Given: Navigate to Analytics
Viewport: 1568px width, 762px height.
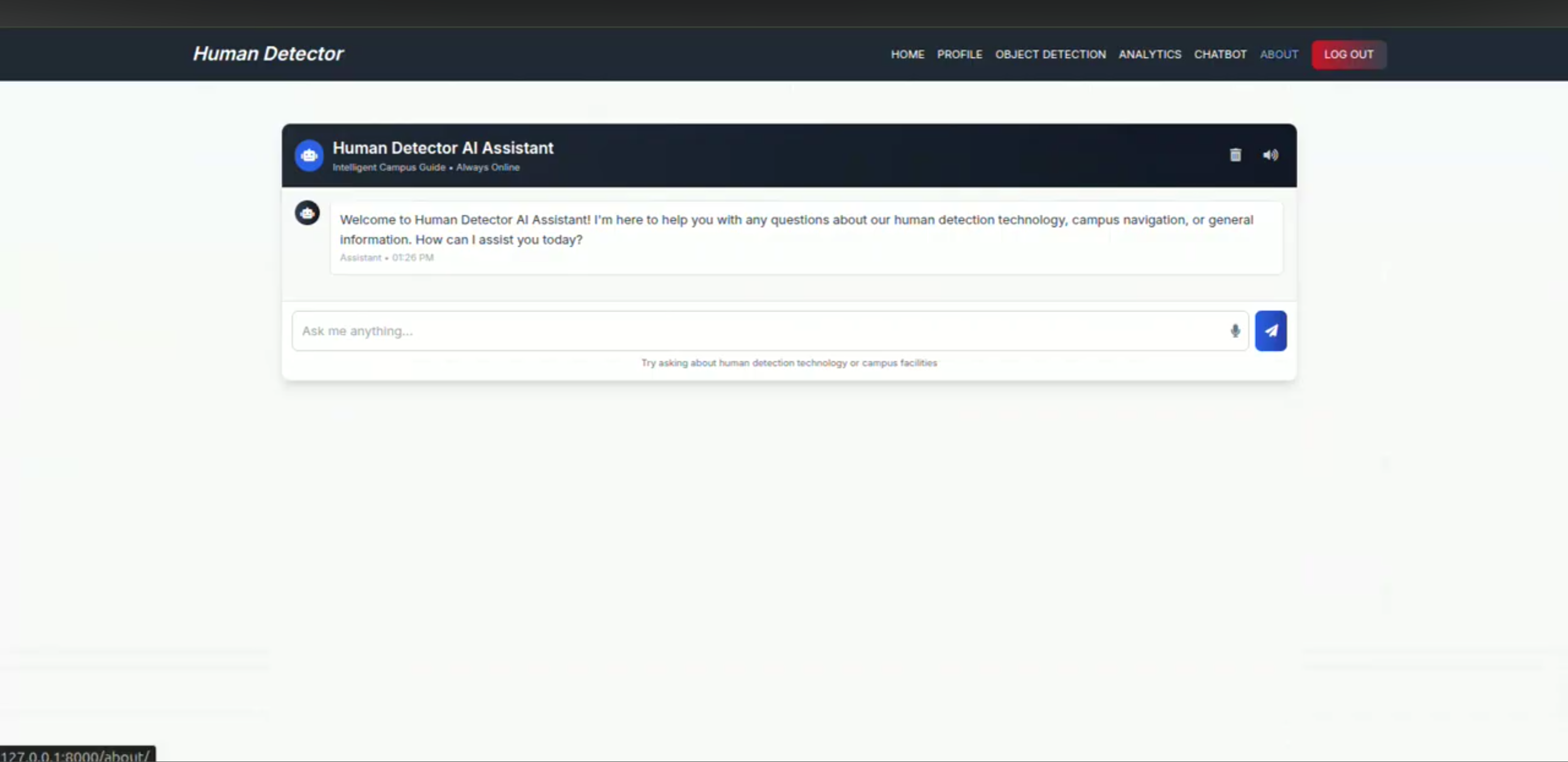Looking at the screenshot, I should tap(1149, 54).
